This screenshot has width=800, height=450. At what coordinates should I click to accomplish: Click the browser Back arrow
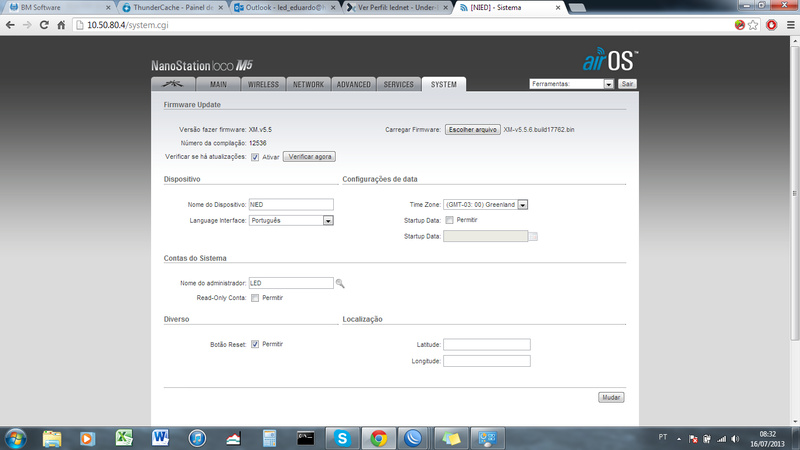point(10,25)
